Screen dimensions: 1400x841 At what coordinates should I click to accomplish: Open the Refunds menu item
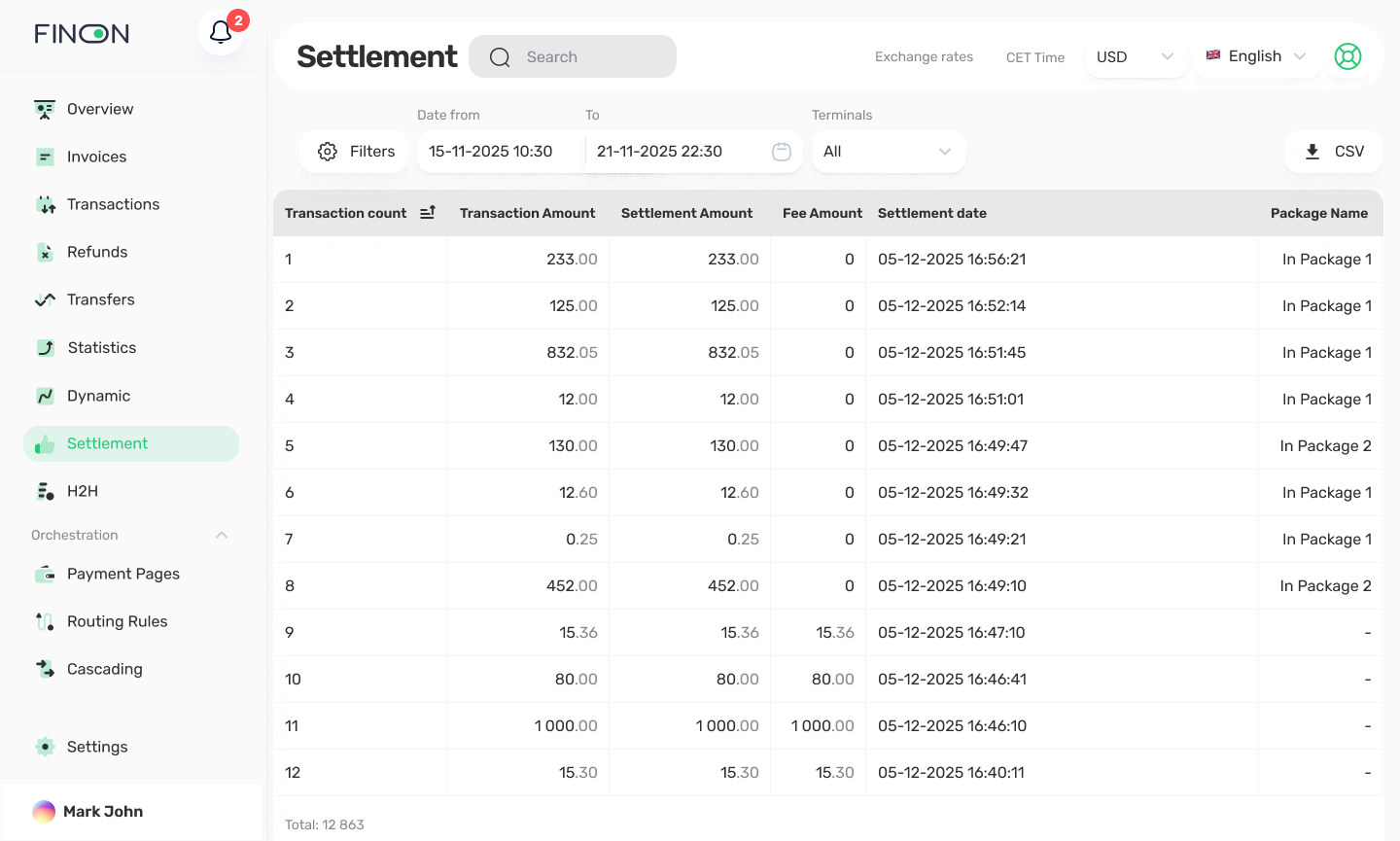pos(97,252)
